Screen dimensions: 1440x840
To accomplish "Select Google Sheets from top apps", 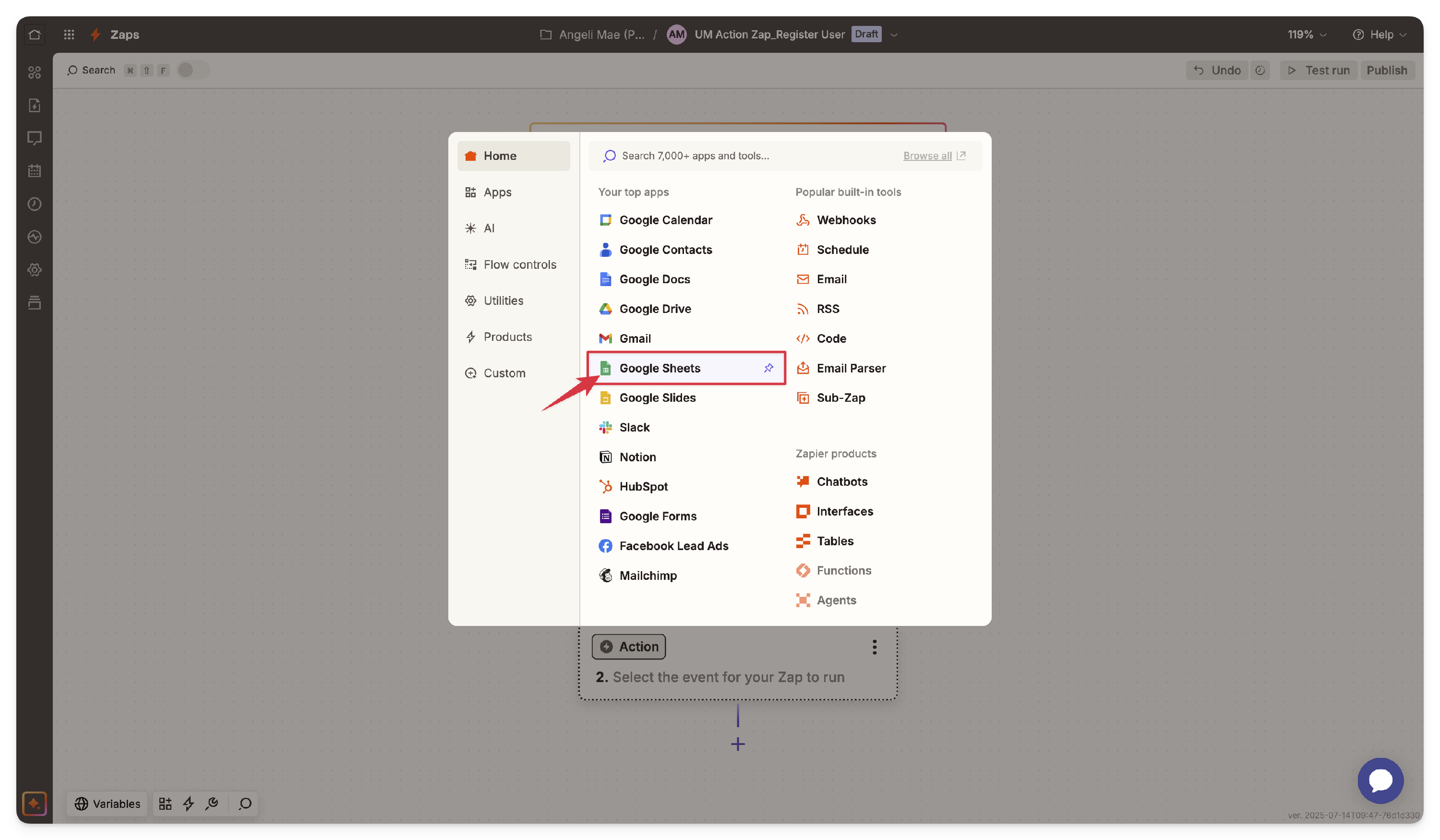I will coord(686,368).
